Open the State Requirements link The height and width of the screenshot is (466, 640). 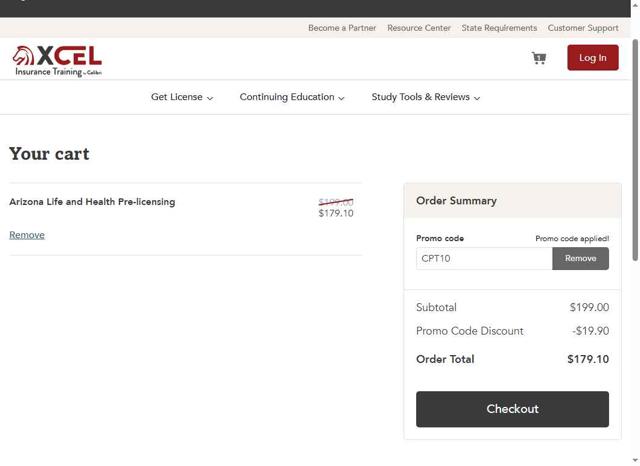point(499,28)
